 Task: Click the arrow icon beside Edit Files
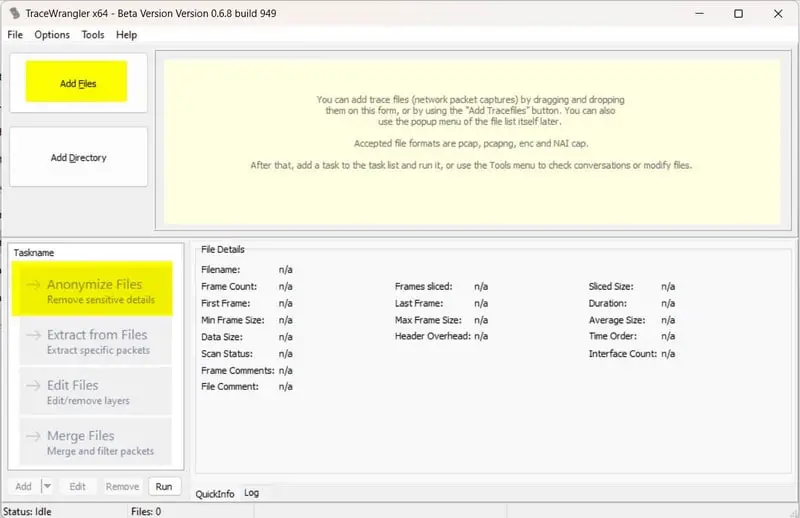(x=33, y=385)
